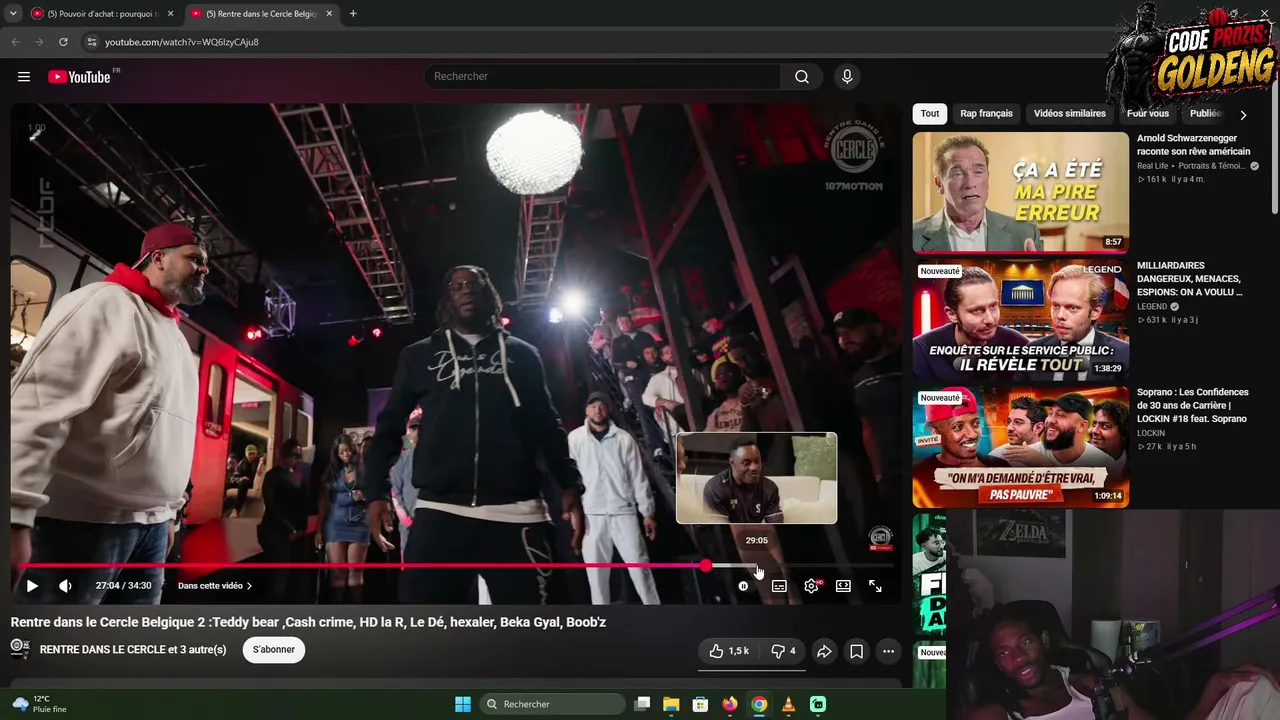This screenshot has height=720, width=1280.
Task: Start voice search with microphone icon
Action: [x=847, y=77]
